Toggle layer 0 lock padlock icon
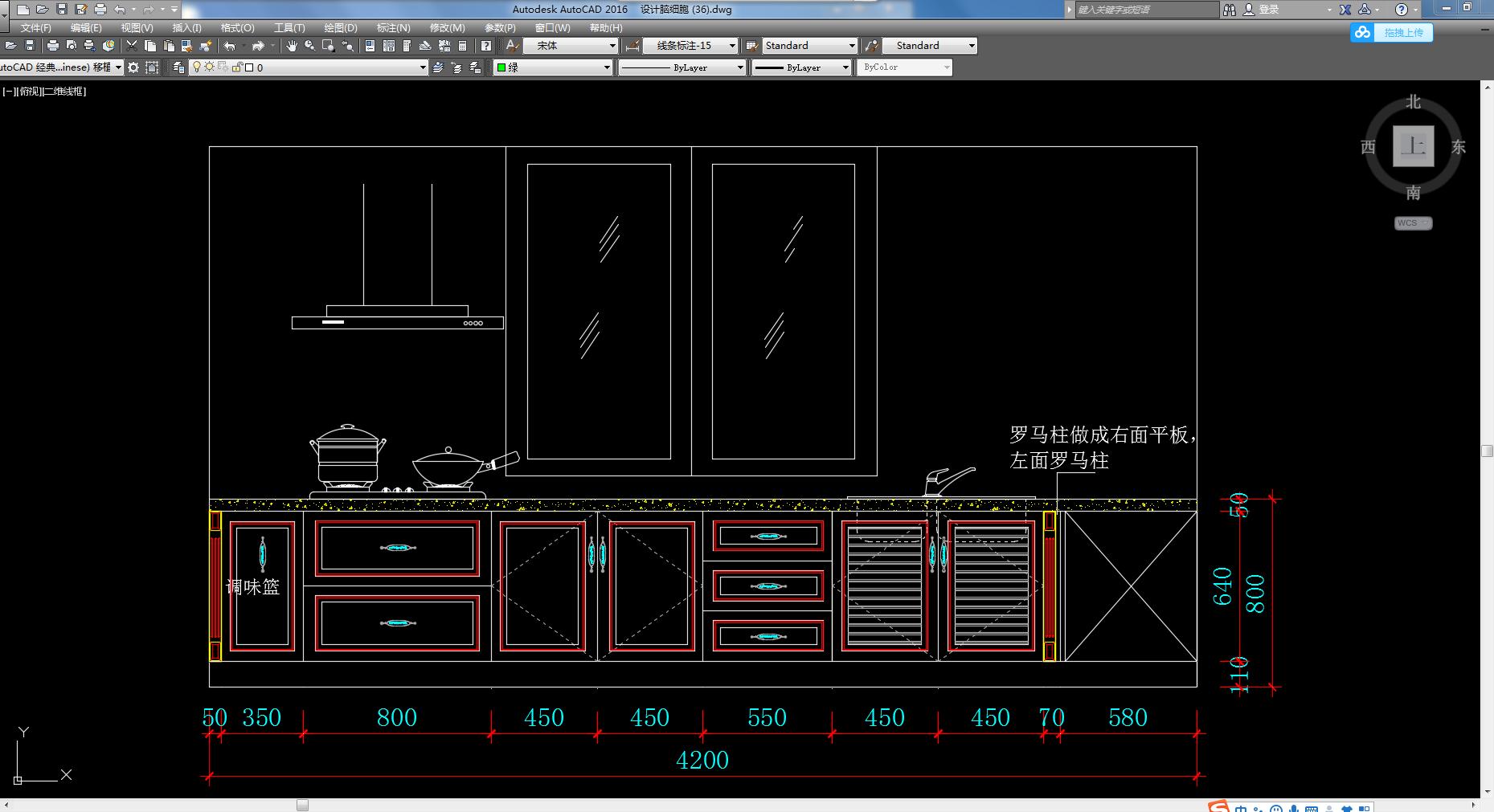 237,67
